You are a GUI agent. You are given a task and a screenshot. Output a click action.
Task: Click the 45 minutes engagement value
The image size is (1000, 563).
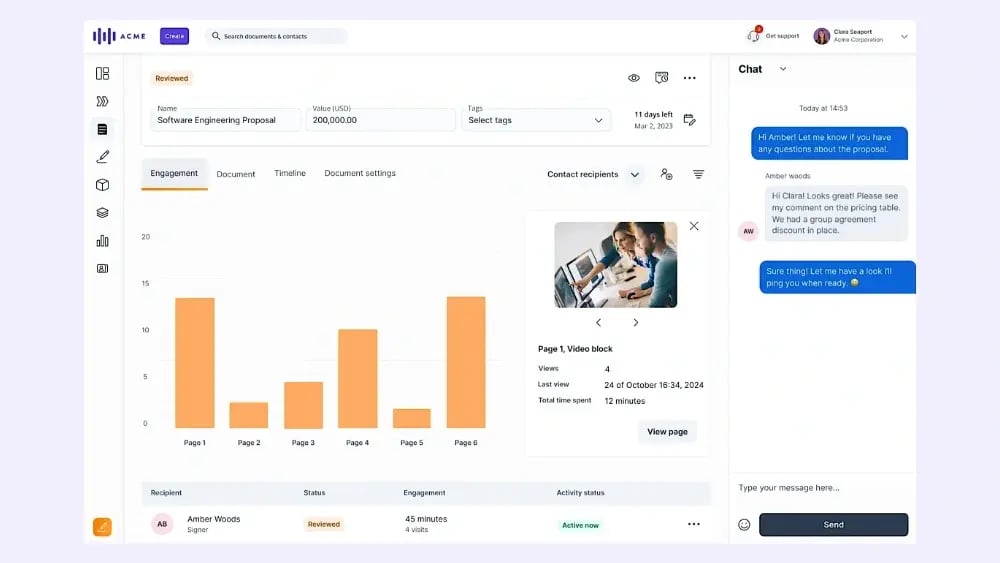point(426,519)
